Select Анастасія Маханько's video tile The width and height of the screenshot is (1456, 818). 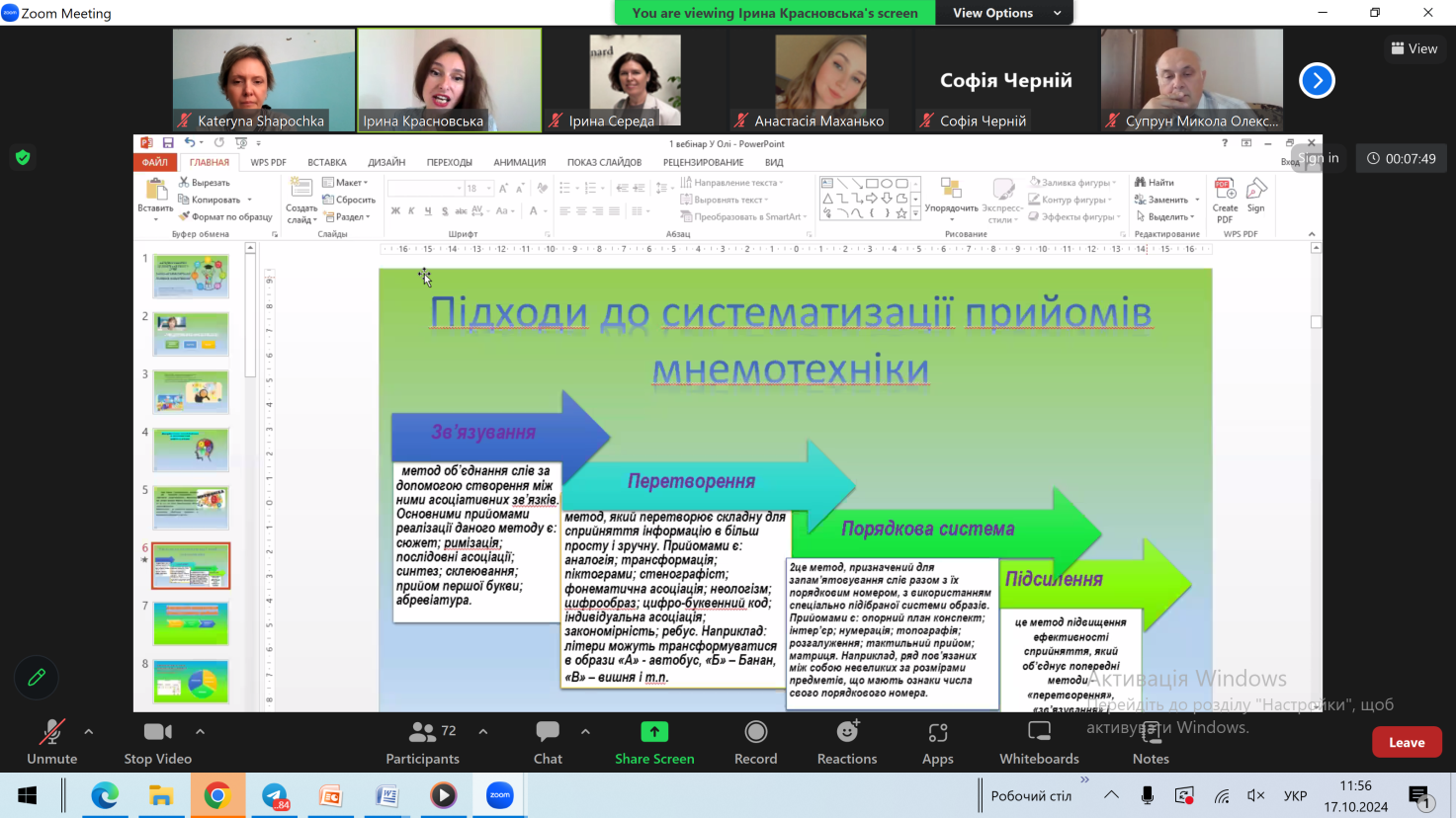[x=820, y=80]
